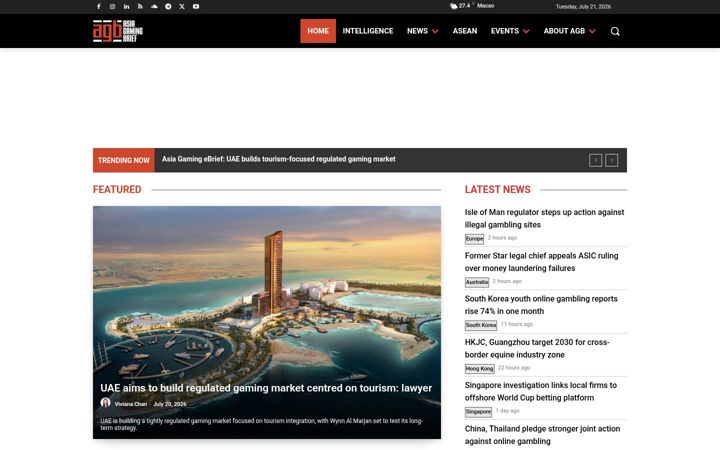Open China Thailand joint action article
Image resolution: width=720 pixels, height=450 pixels.
tap(542, 435)
